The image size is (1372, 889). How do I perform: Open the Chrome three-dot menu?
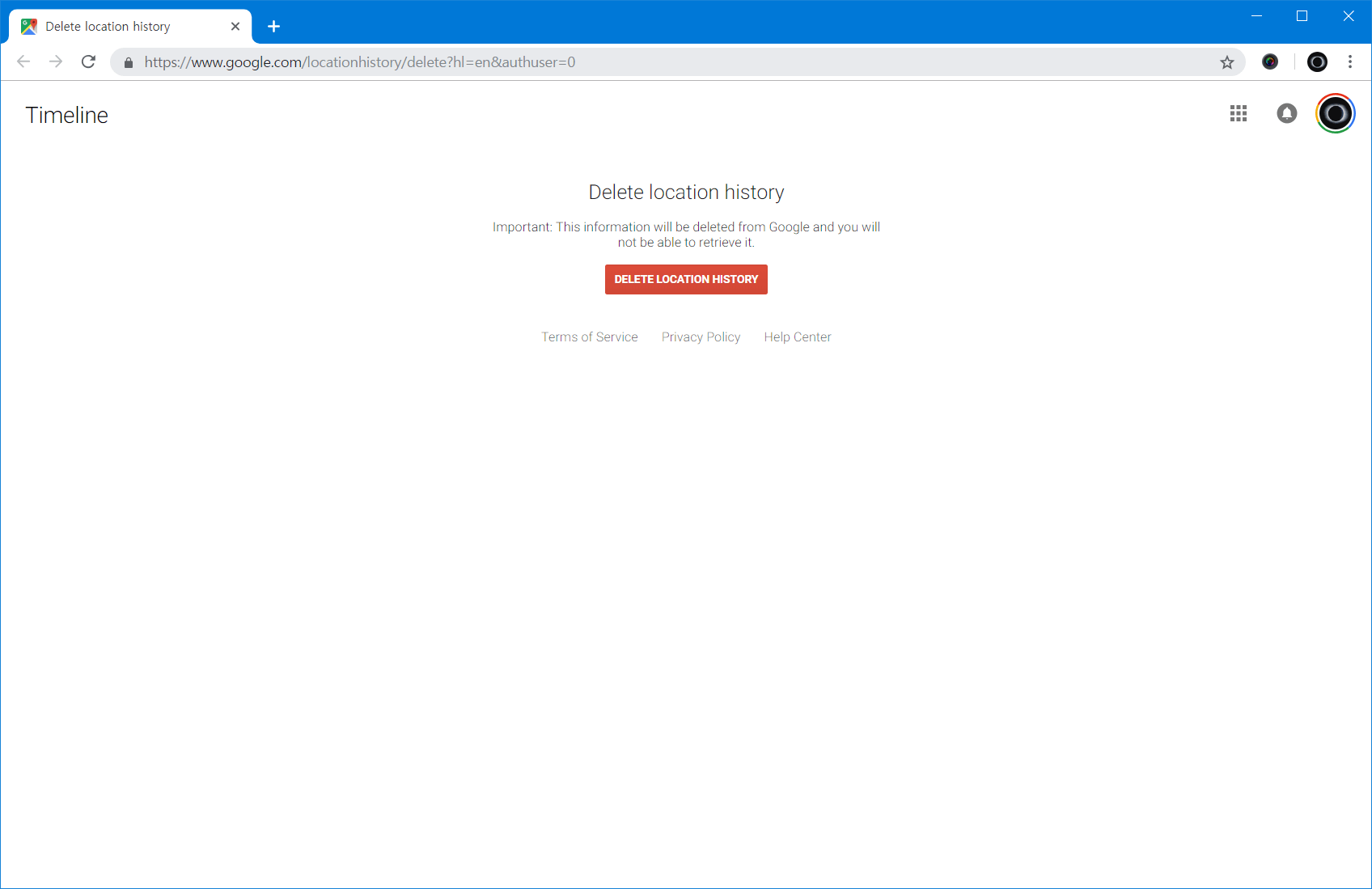coord(1349,61)
